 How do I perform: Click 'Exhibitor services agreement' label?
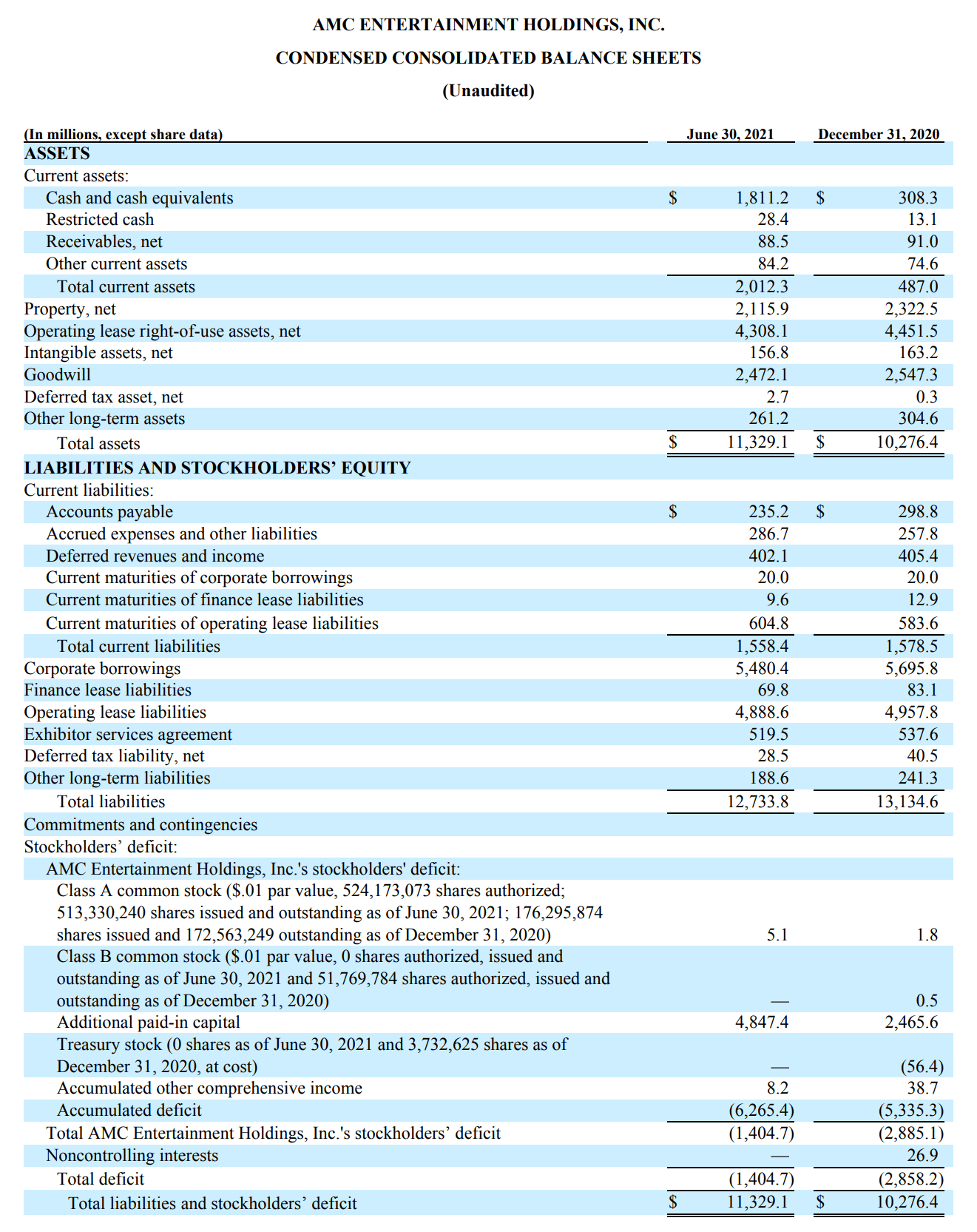click(128, 735)
